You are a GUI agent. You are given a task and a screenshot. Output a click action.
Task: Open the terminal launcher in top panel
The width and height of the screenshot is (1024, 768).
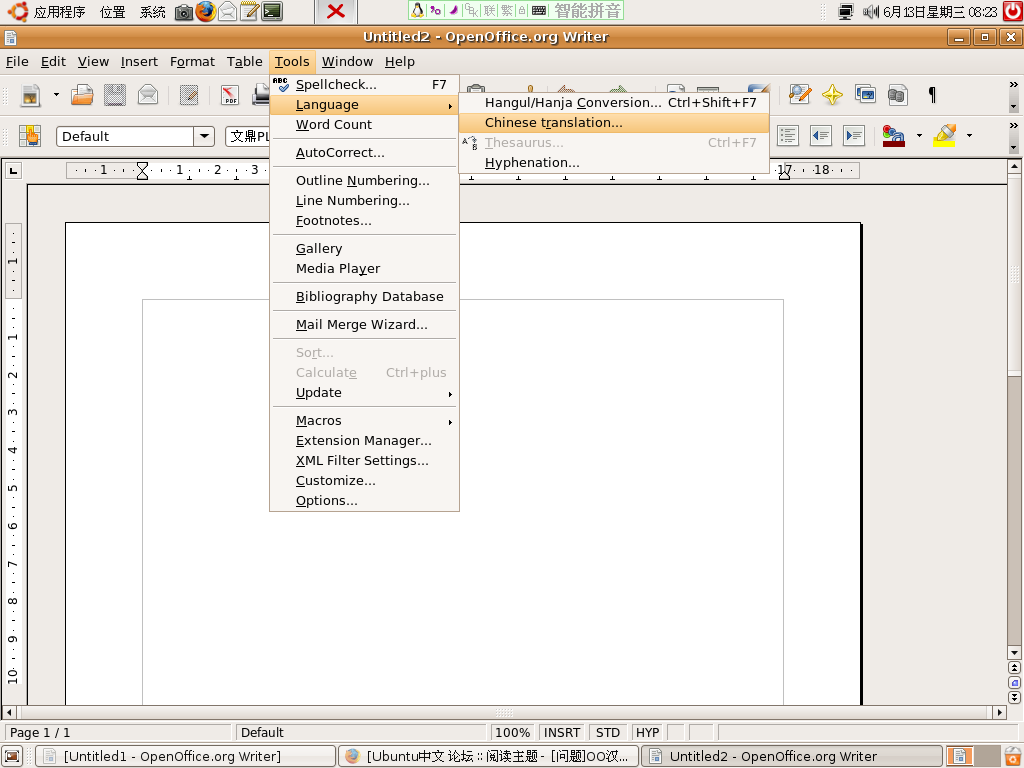pyautogui.click(x=272, y=11)
